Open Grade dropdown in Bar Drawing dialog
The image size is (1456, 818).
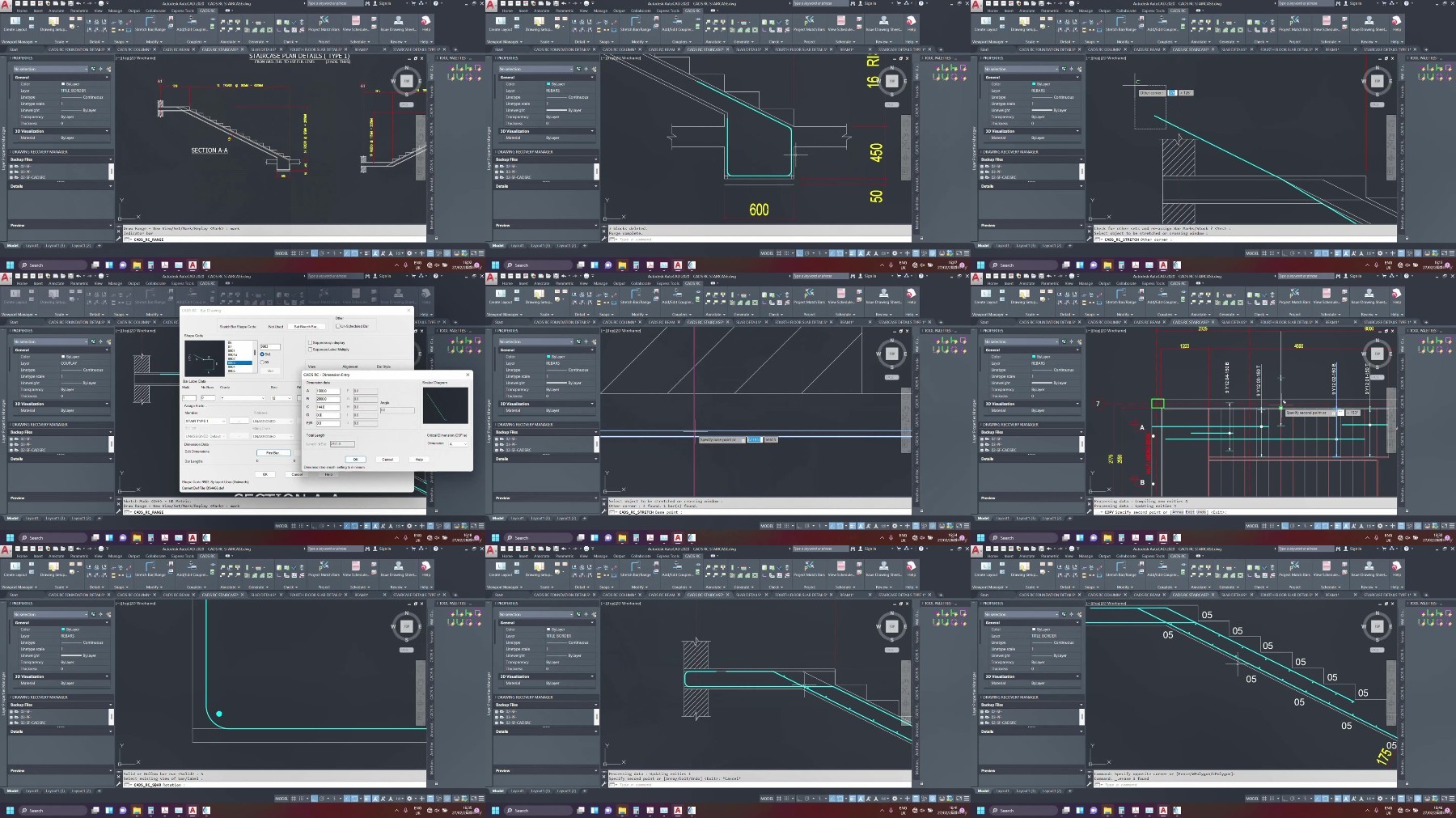point(242,398)
